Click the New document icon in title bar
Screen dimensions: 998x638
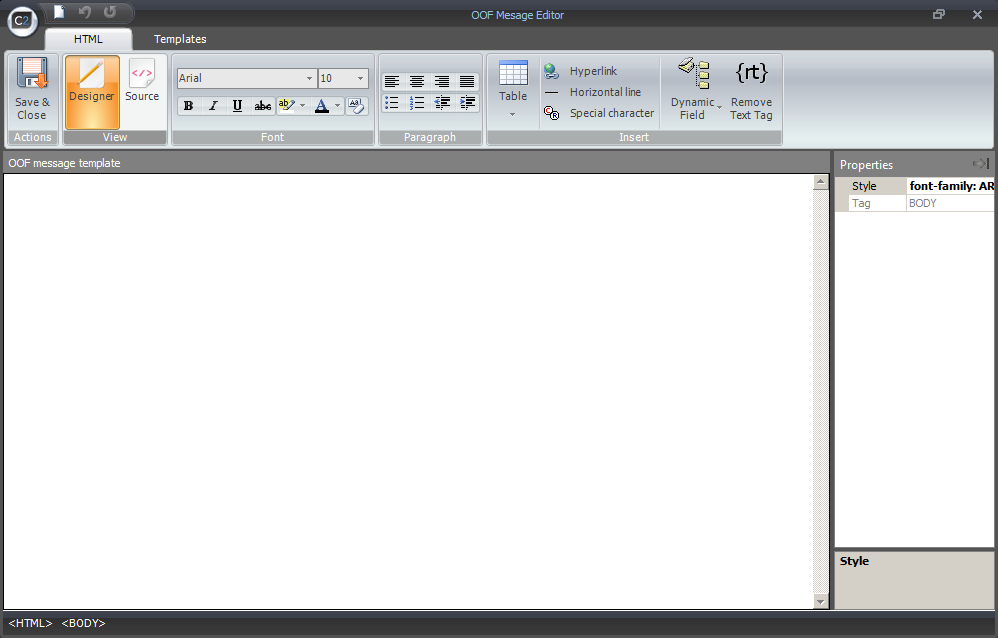pos(59,11)
